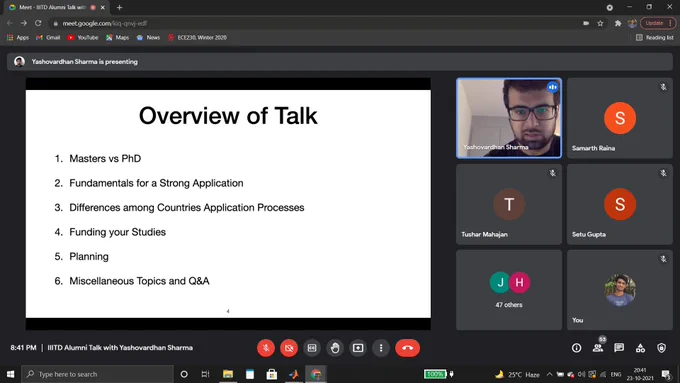The image size is (680, 383).
Task: Open the Chrome profile avatar
Action: [632, 23]
